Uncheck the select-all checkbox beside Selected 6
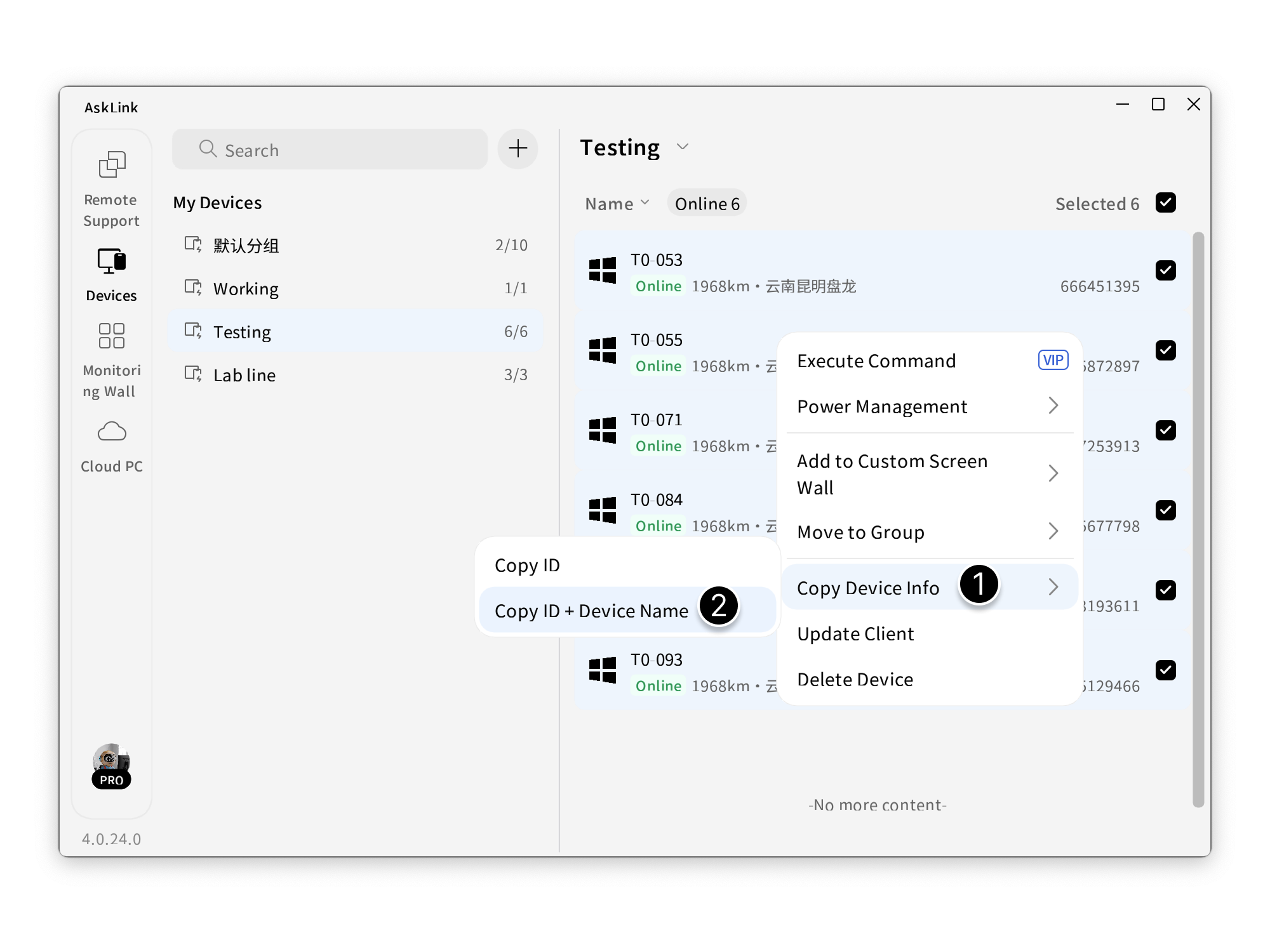This screenshot has width=1270, height=952. coord(1165,203)
